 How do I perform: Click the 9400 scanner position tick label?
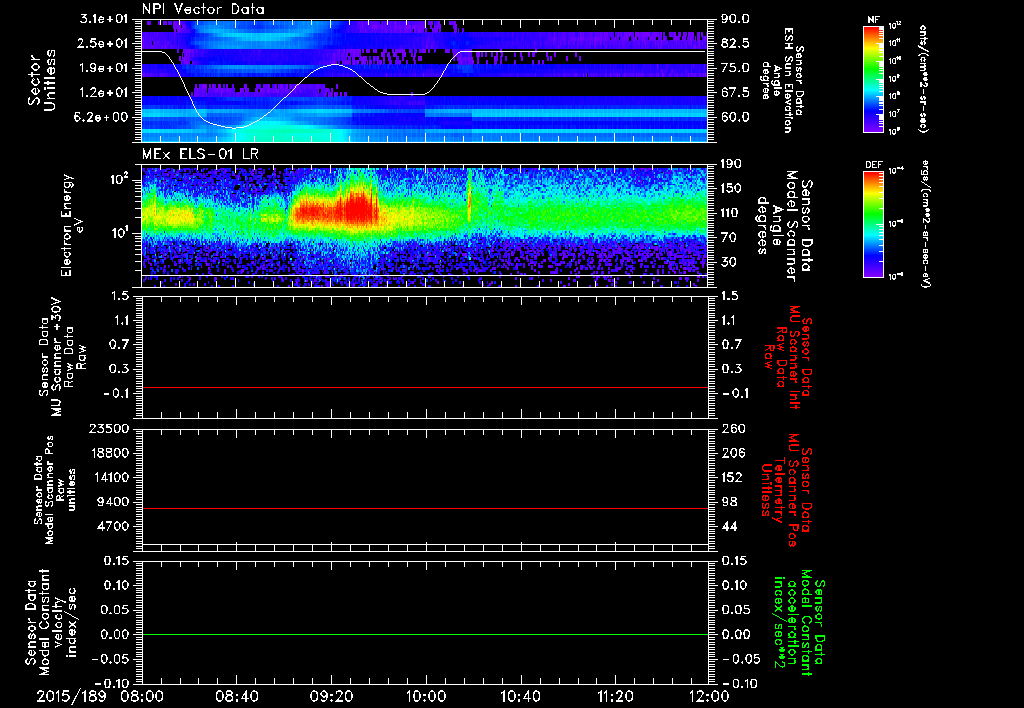[113, 502]
